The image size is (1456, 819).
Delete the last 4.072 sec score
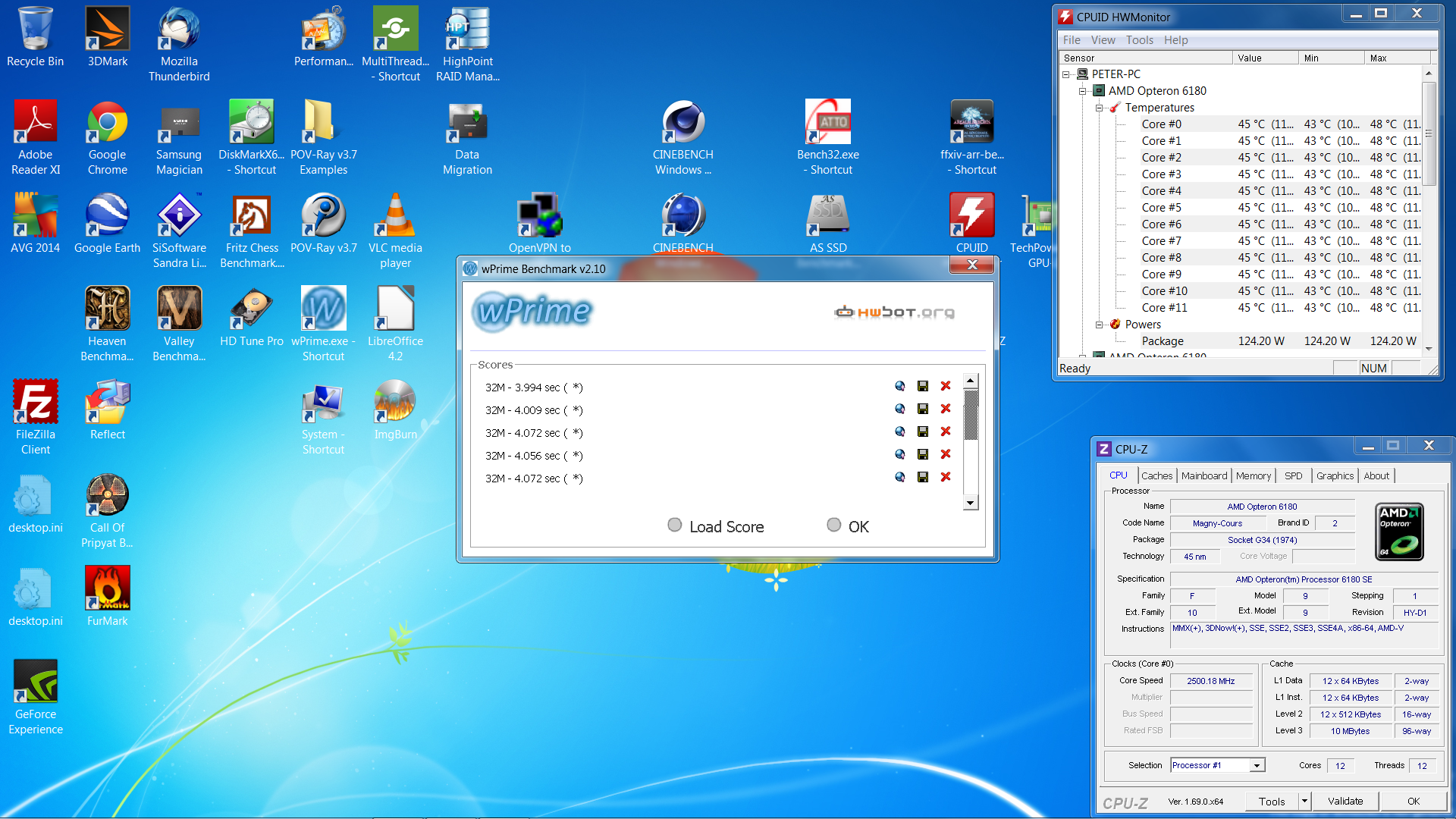click(946, 477)
